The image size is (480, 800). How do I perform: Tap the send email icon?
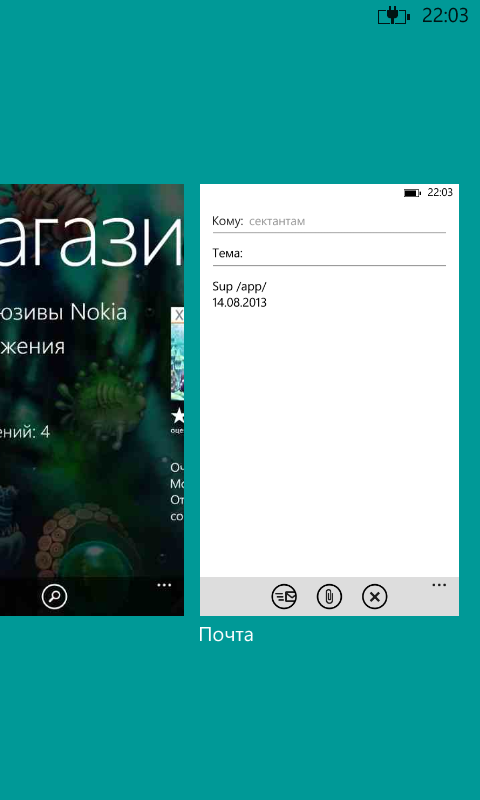[x=284, y=596]
